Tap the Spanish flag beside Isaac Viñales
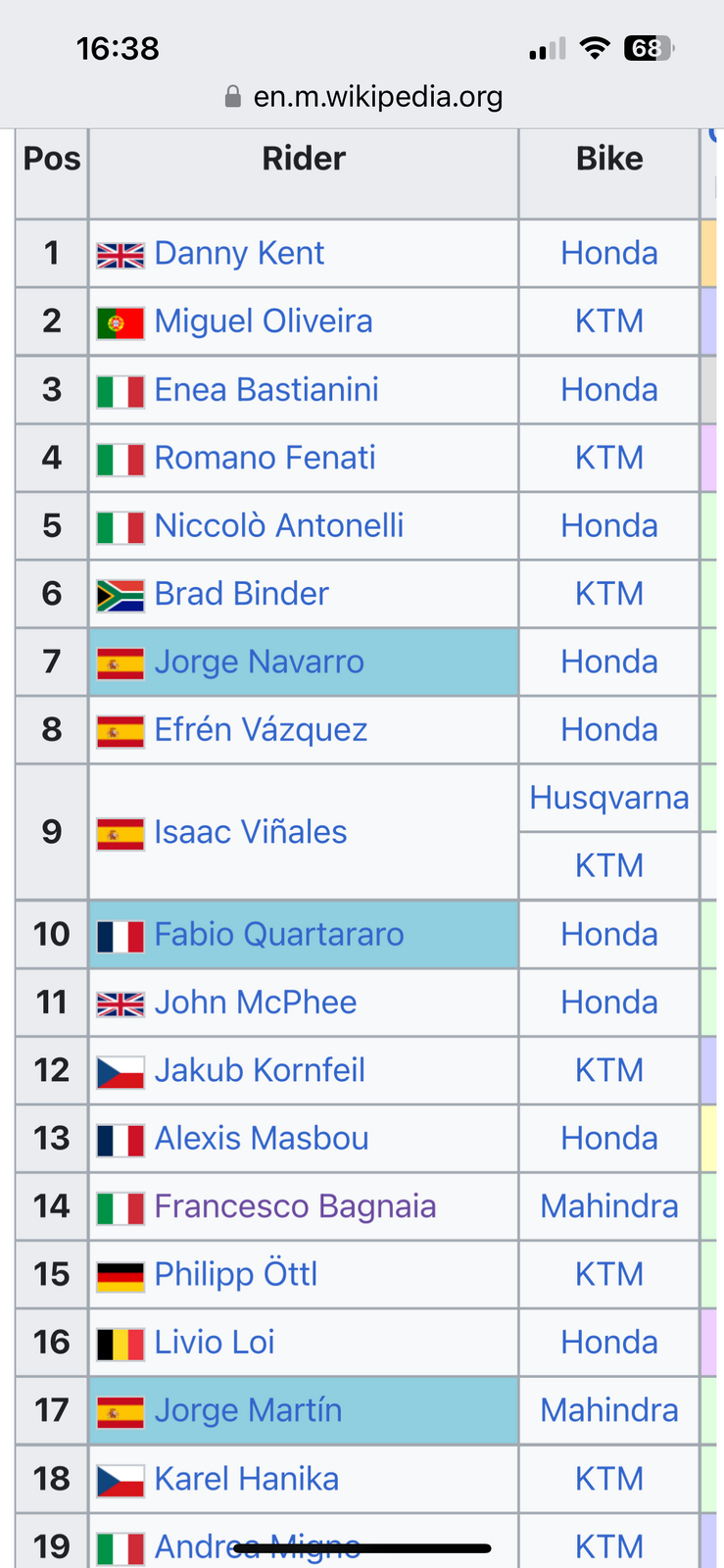The height and width of the screenshot is (1568, 724). pyautogui.click(x=121, y=834)
